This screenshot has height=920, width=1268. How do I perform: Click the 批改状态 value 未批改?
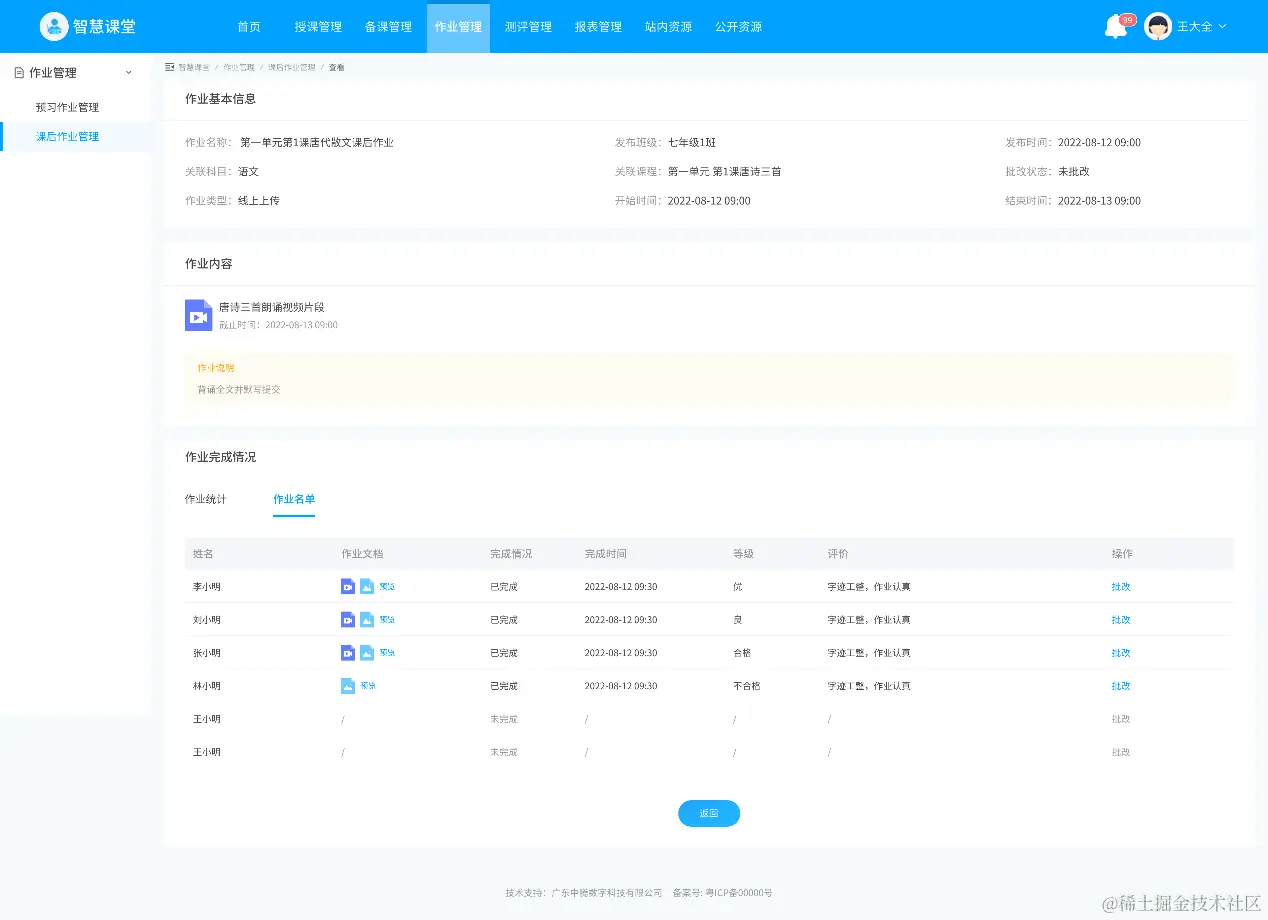coord(1074,172)
